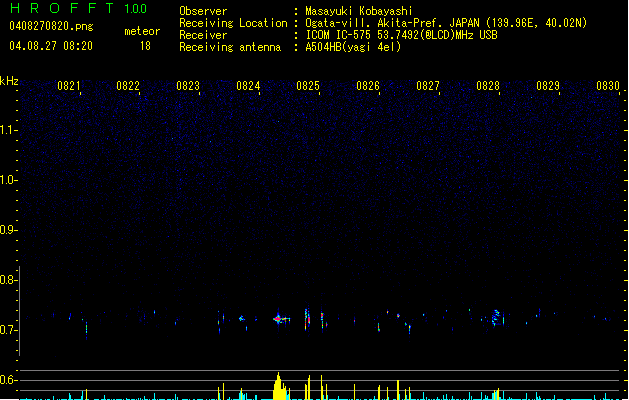The image size is (629, 400).
Task: Click the bright meteor echo near 0824.5
Action: 281,319
